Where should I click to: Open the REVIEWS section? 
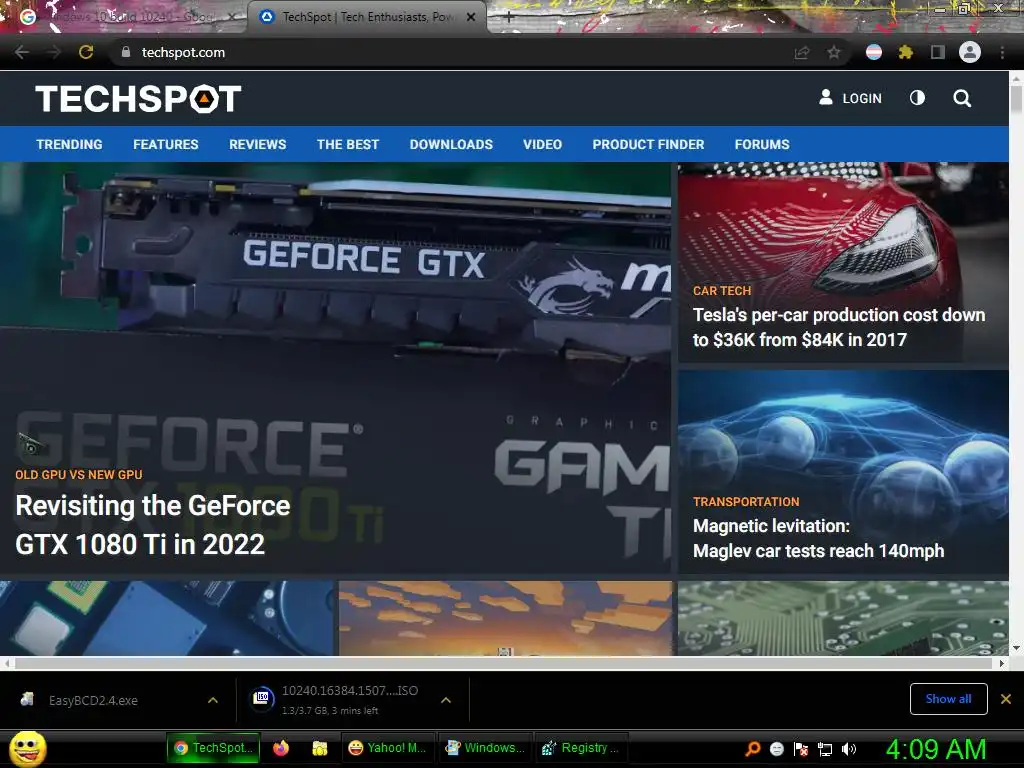(257, 144)
